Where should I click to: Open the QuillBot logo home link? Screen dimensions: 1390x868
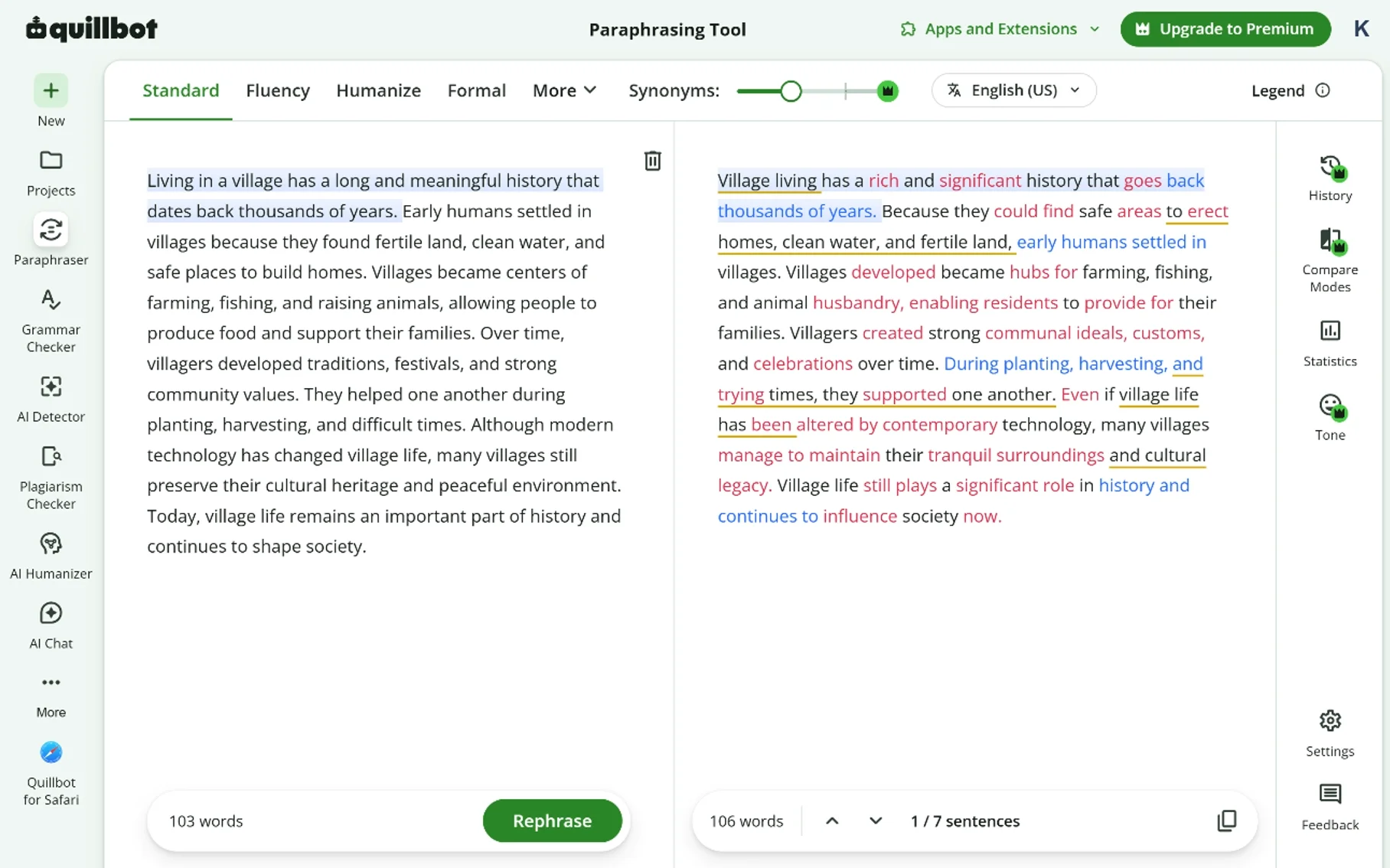(x=92, y=28)
